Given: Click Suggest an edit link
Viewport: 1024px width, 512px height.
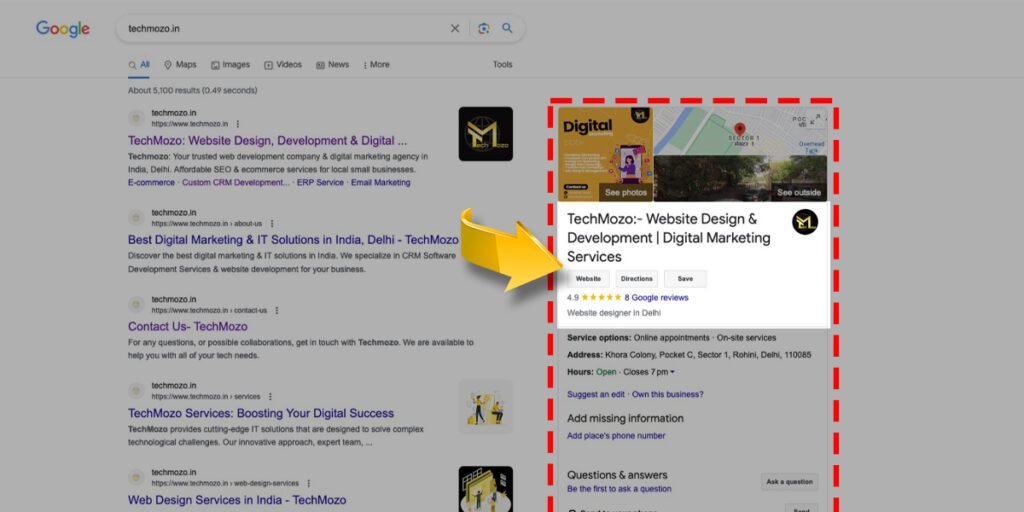Looking at the screenshot, I should (596, 394).
